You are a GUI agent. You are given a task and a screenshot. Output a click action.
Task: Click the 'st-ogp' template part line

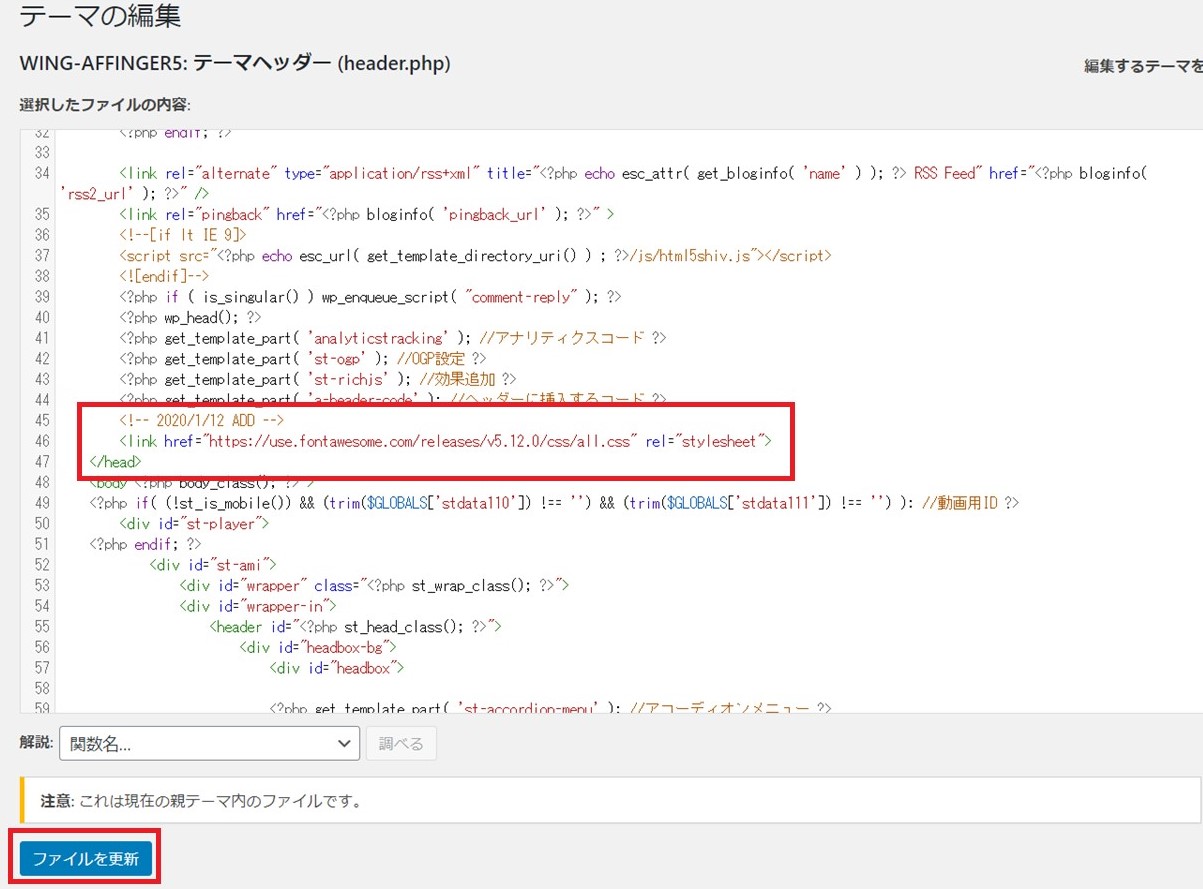pyautogui.click(x=302, y=358)
